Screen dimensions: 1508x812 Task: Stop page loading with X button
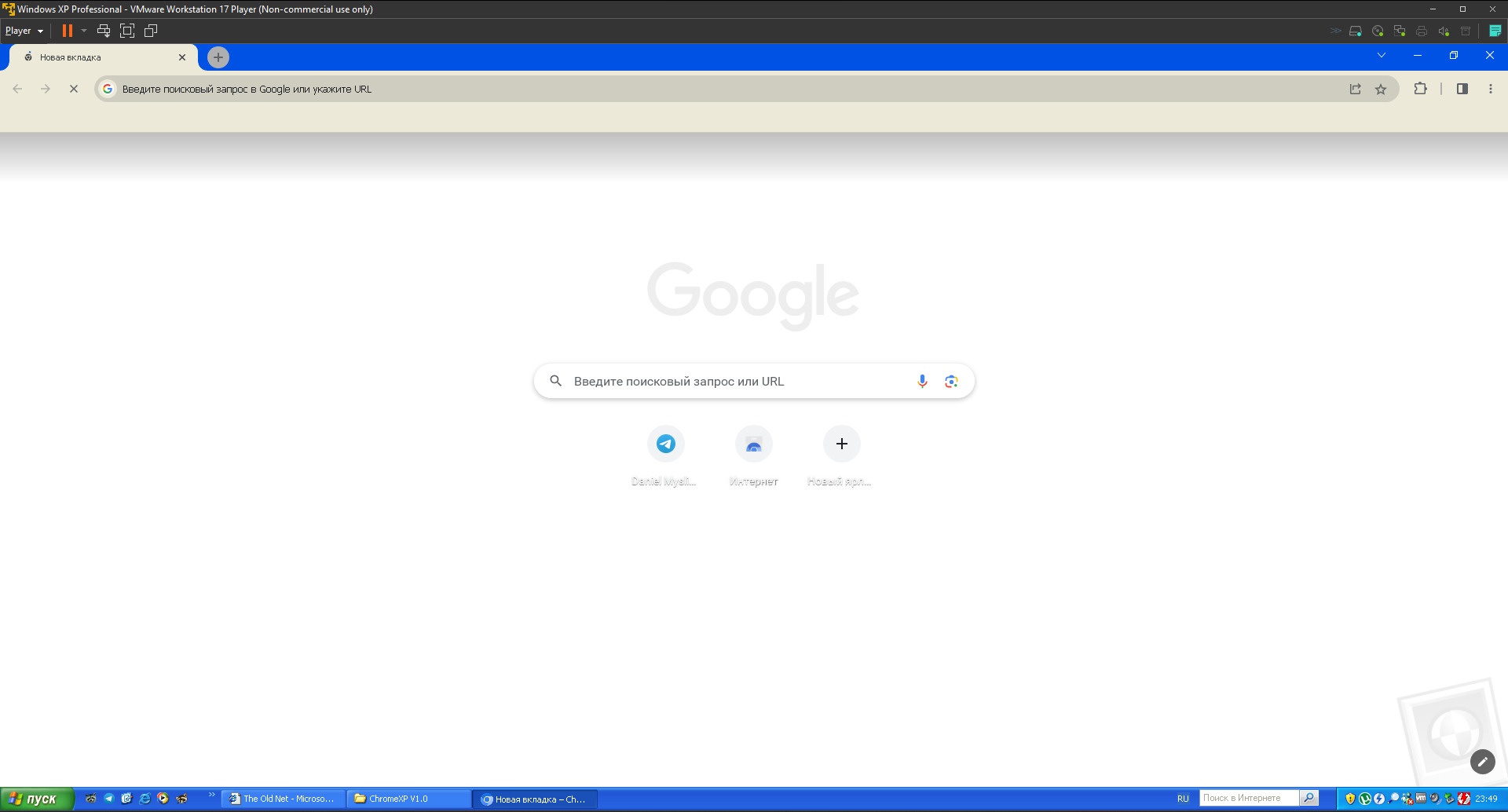(74, 89)
